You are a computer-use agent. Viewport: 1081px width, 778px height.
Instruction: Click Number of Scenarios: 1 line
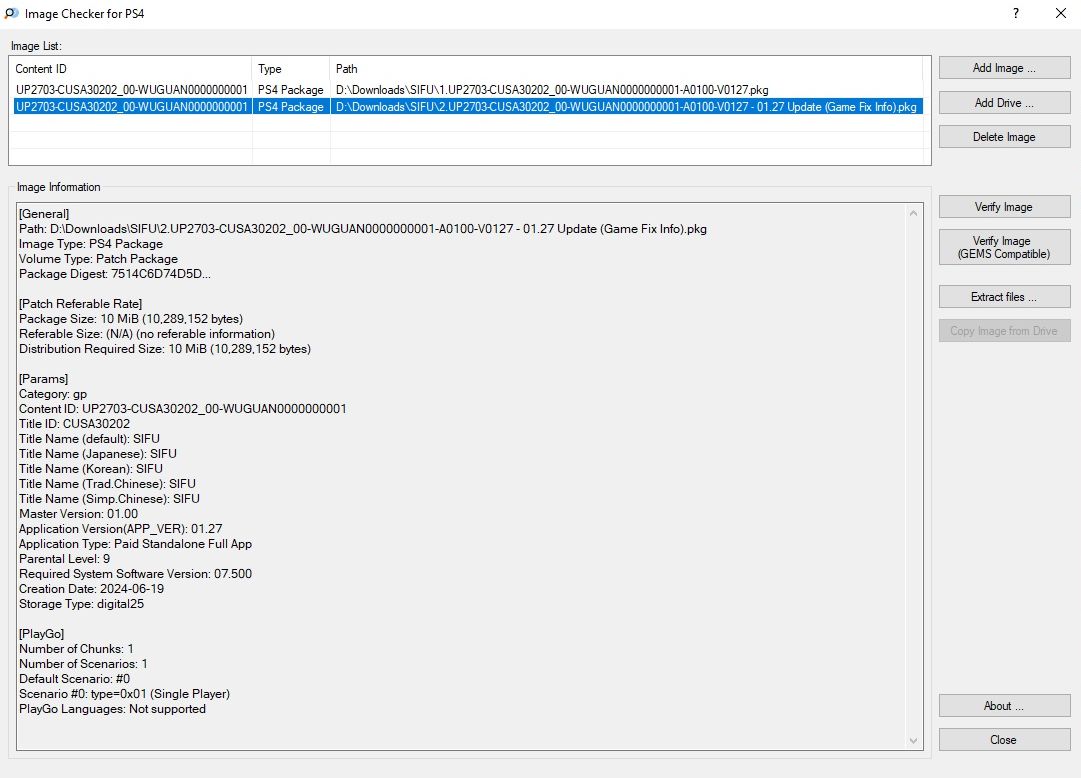[83, 664]
